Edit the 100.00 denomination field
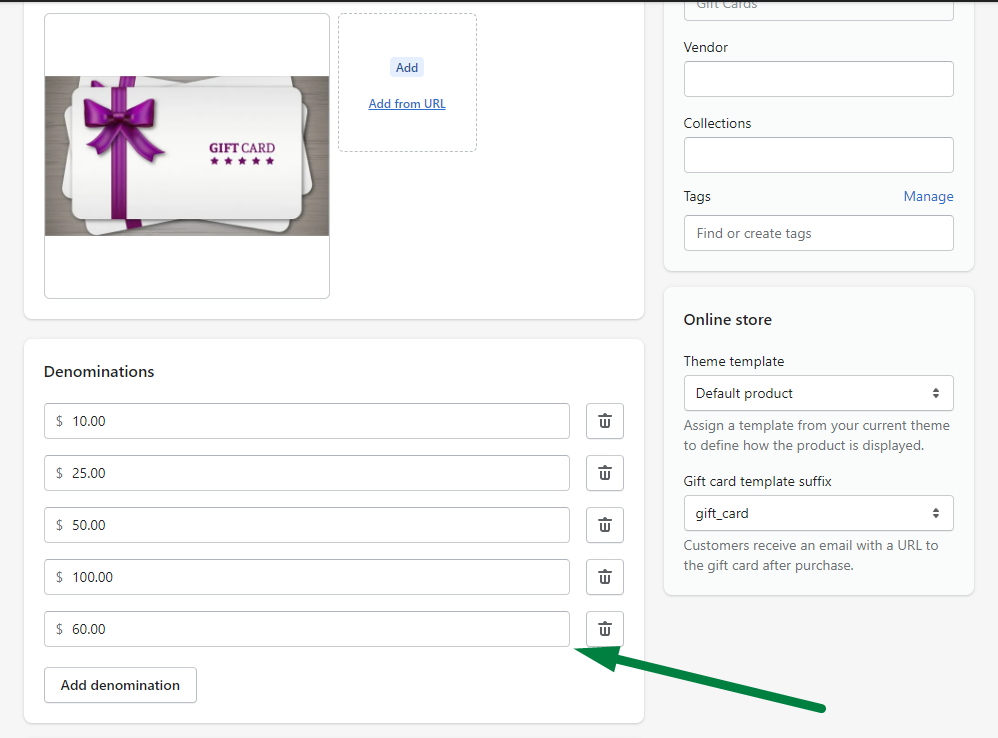998x738 pixels. tap(307, 578)
